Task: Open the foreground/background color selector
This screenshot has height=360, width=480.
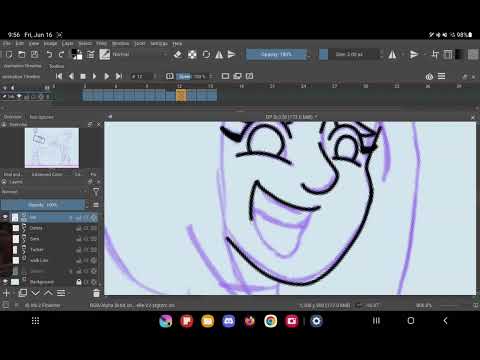Action: (77, 54)
